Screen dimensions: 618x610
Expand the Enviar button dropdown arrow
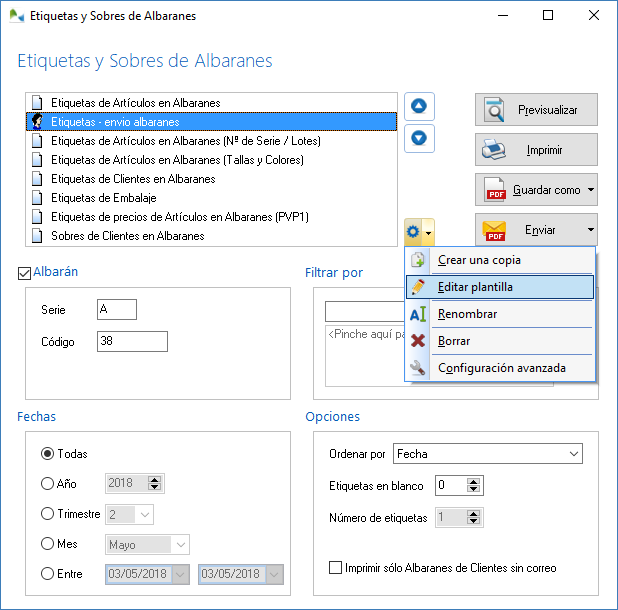coord(590,229)
